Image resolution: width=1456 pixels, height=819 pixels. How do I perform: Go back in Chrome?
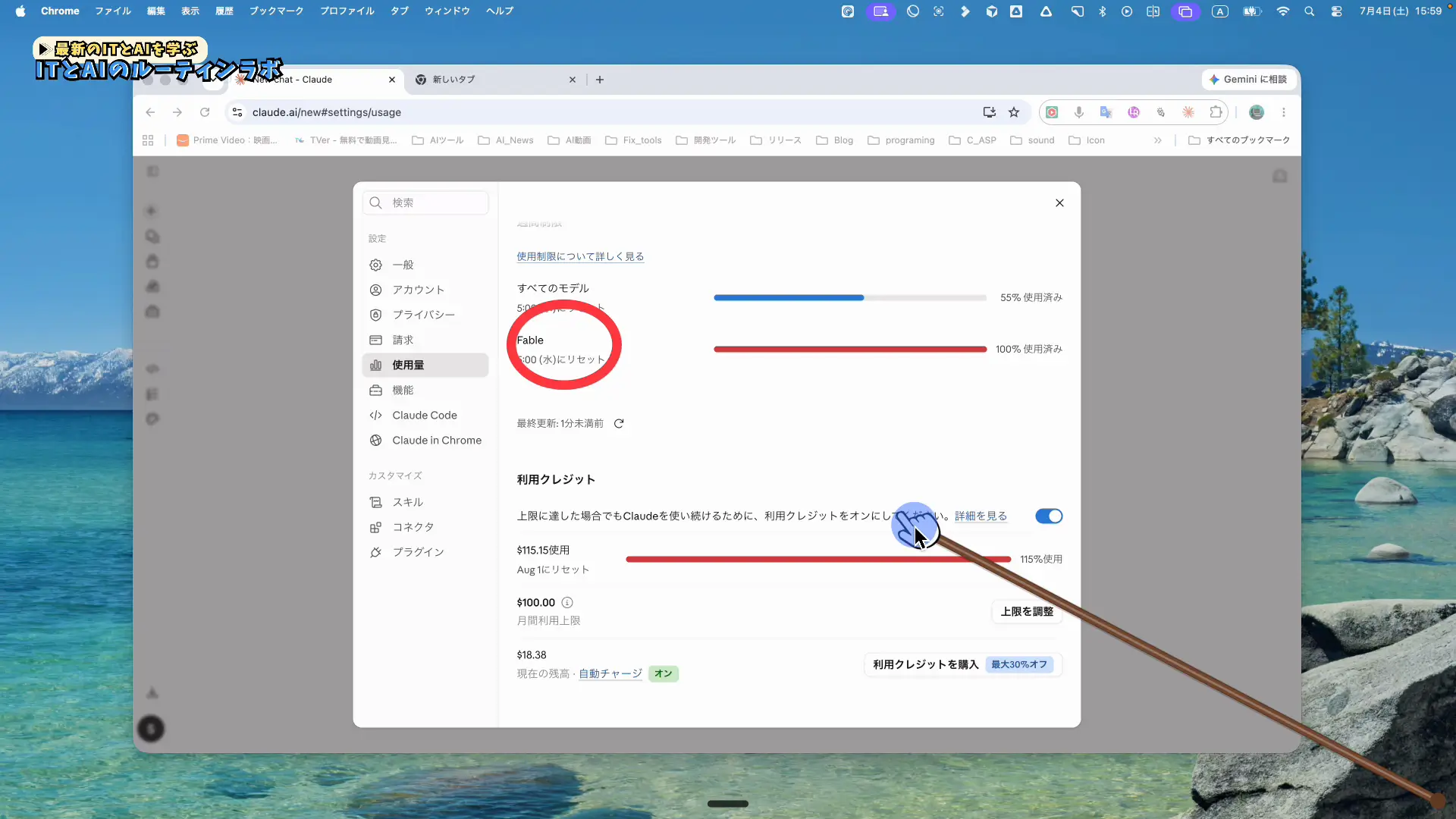pyautogui.click(x=150, y=112)
